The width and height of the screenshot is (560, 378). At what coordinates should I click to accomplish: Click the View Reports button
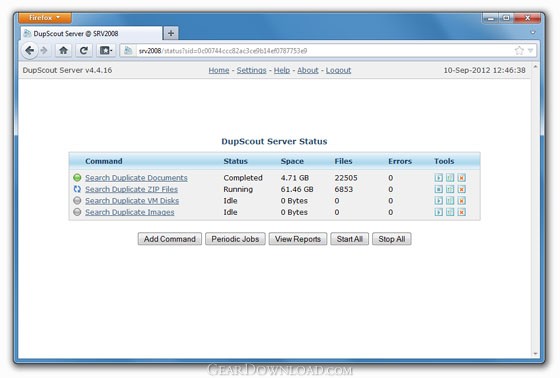(298, 239)
